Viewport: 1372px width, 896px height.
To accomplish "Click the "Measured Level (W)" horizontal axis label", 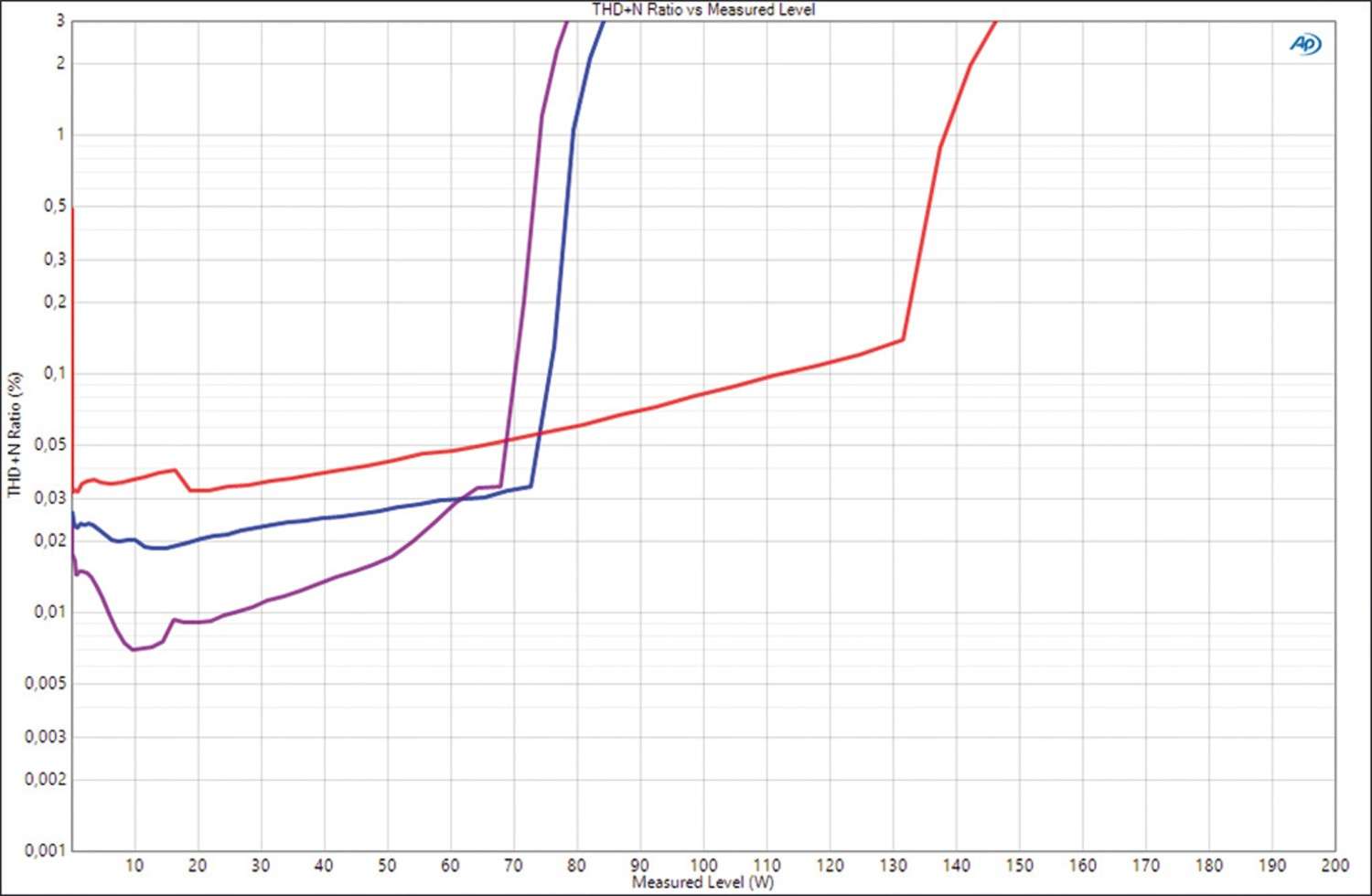I will [x=702, y=882].
